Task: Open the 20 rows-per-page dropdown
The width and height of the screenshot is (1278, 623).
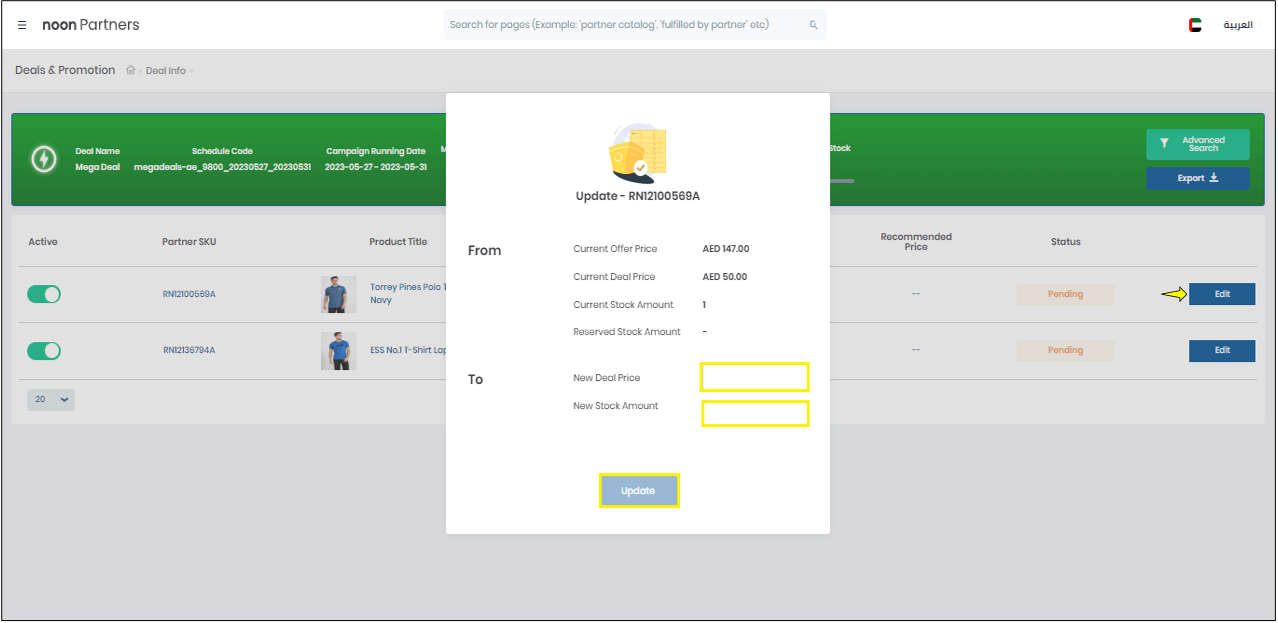Action: pos(51,399)
